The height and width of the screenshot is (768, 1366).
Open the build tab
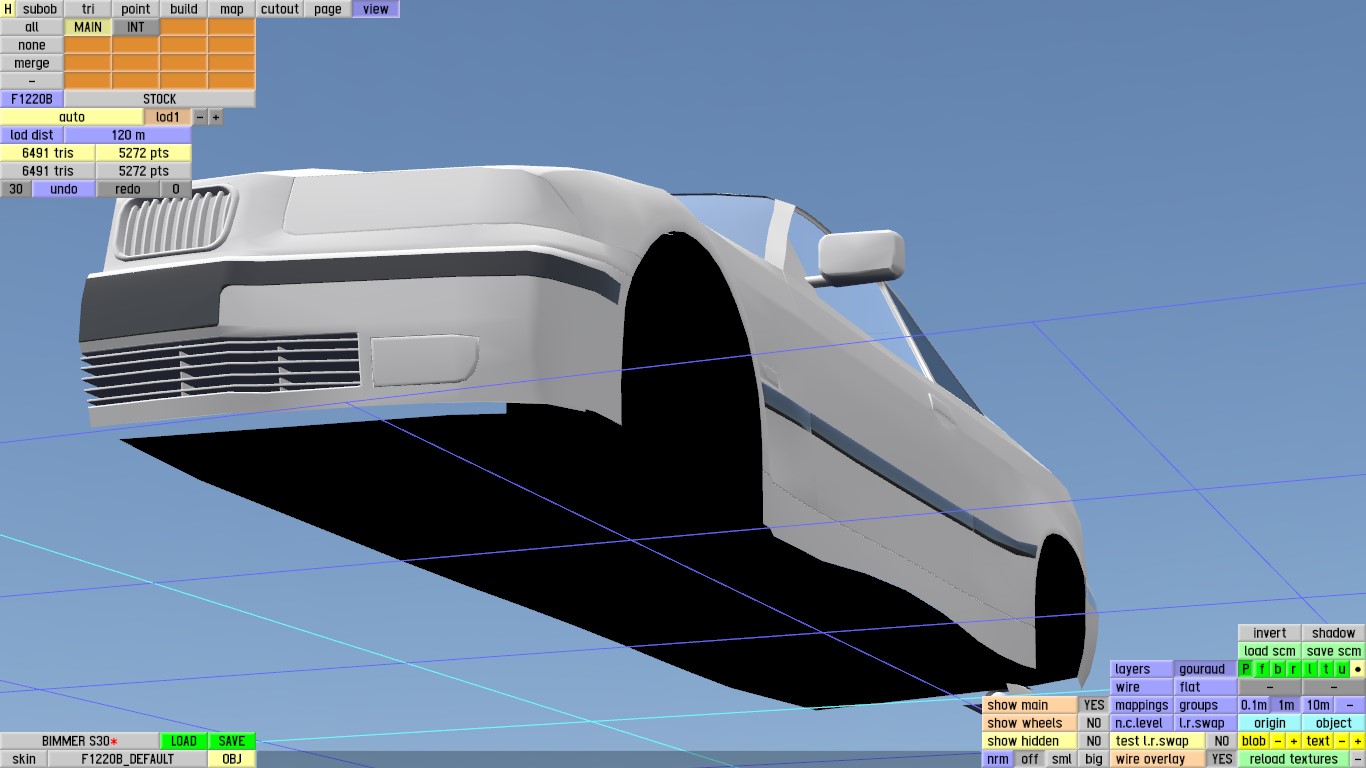coord(184,9)
